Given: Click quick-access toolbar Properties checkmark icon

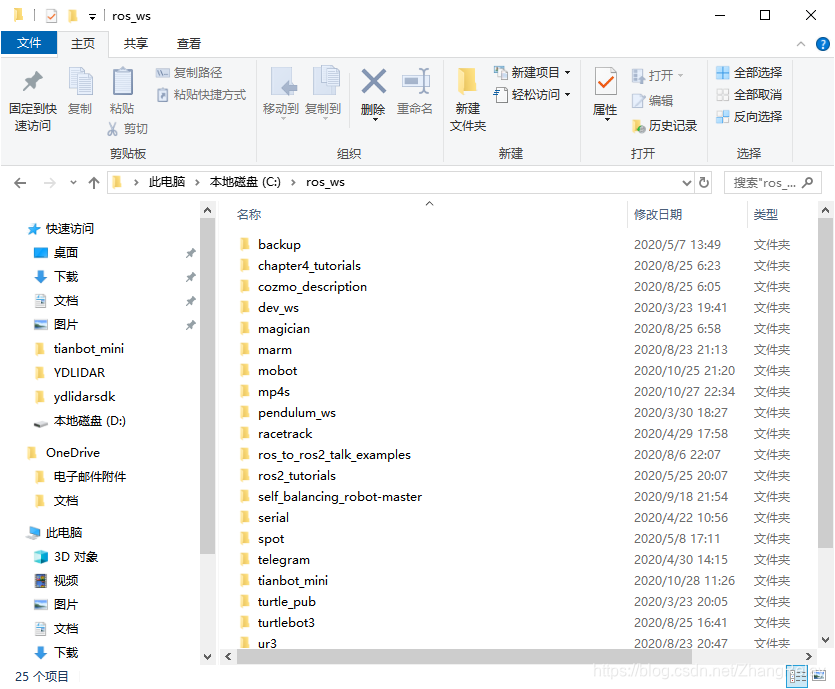Looking at the screenshot, I should coord(51,16).
